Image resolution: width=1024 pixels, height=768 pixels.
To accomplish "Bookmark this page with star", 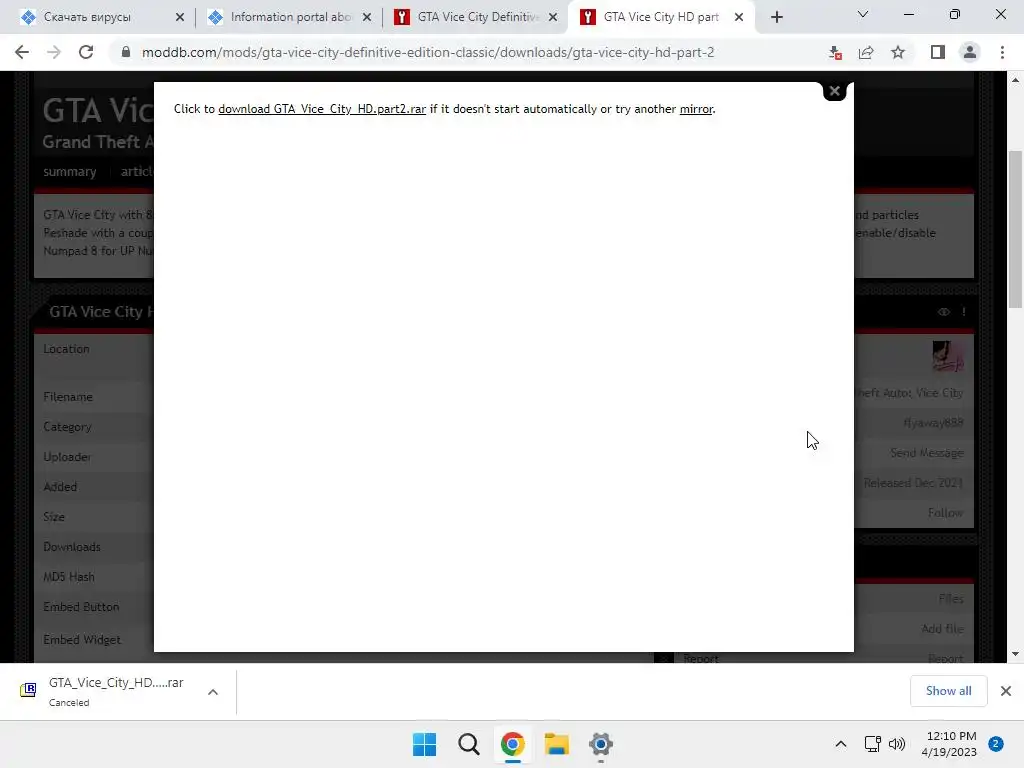I will 898,52.
